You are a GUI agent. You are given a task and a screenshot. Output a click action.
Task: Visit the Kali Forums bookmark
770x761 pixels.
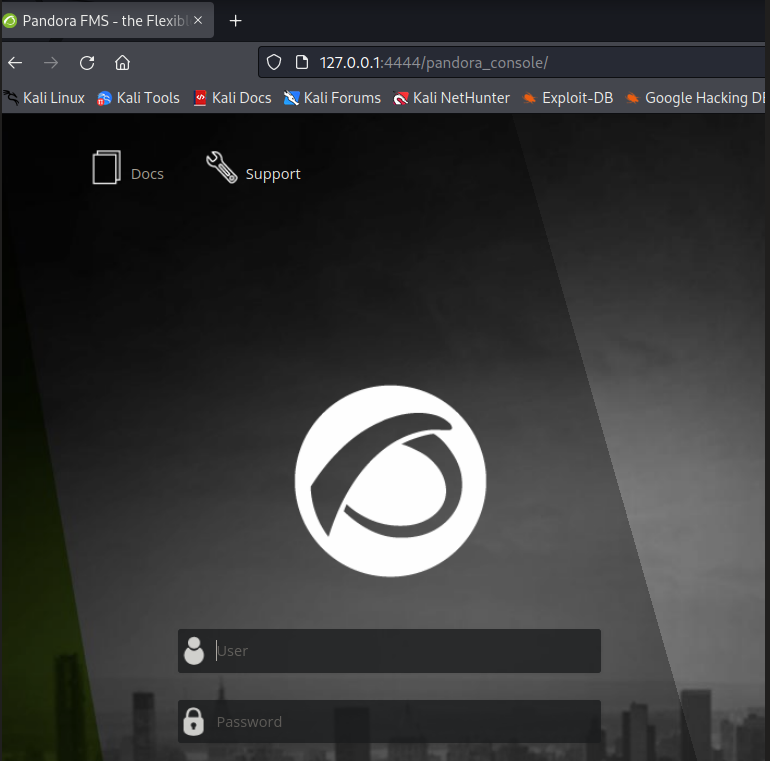(x=332, y=98)
